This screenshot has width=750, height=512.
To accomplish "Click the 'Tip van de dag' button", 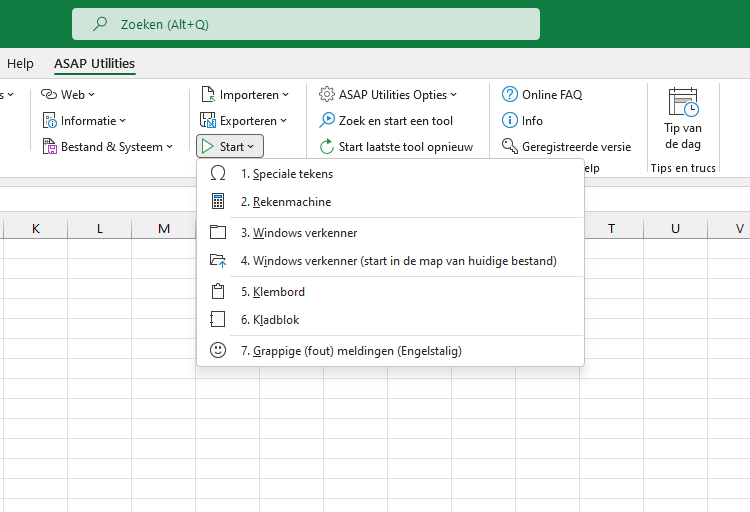I will coord(683,119).
